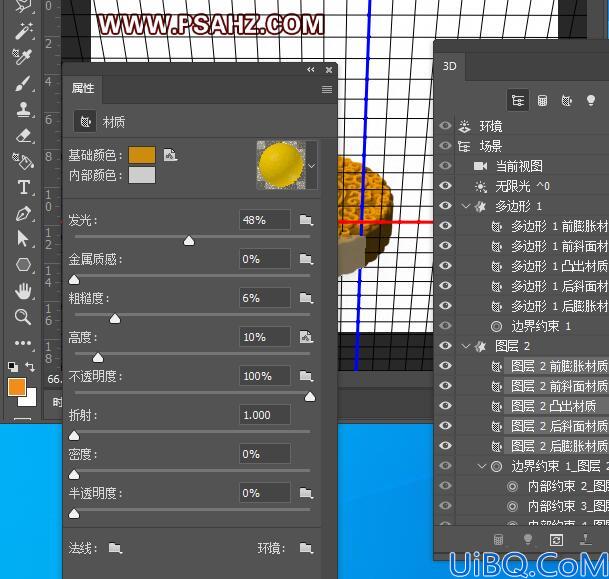609x579 pixels.
Task: Filter 3D panel by whole scene
Action: tap(518, 101)
